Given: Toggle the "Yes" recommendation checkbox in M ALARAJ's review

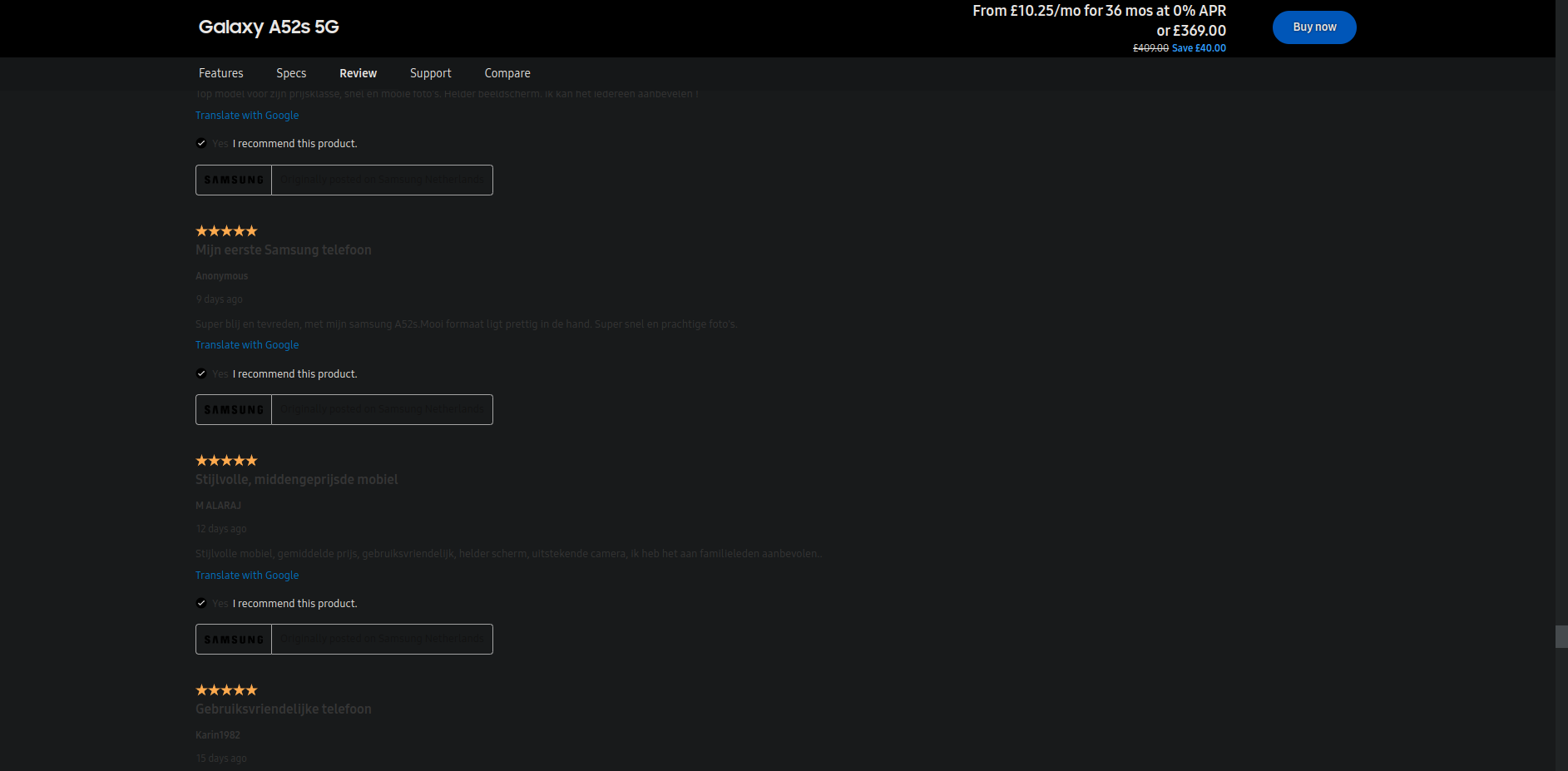Looking at the screenshot, I should pos(201,603).
